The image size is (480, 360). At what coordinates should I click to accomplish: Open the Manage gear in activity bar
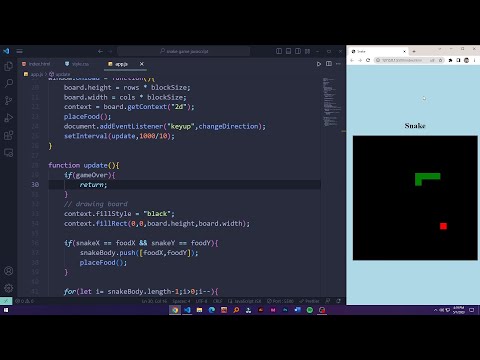tap(9, 288)
